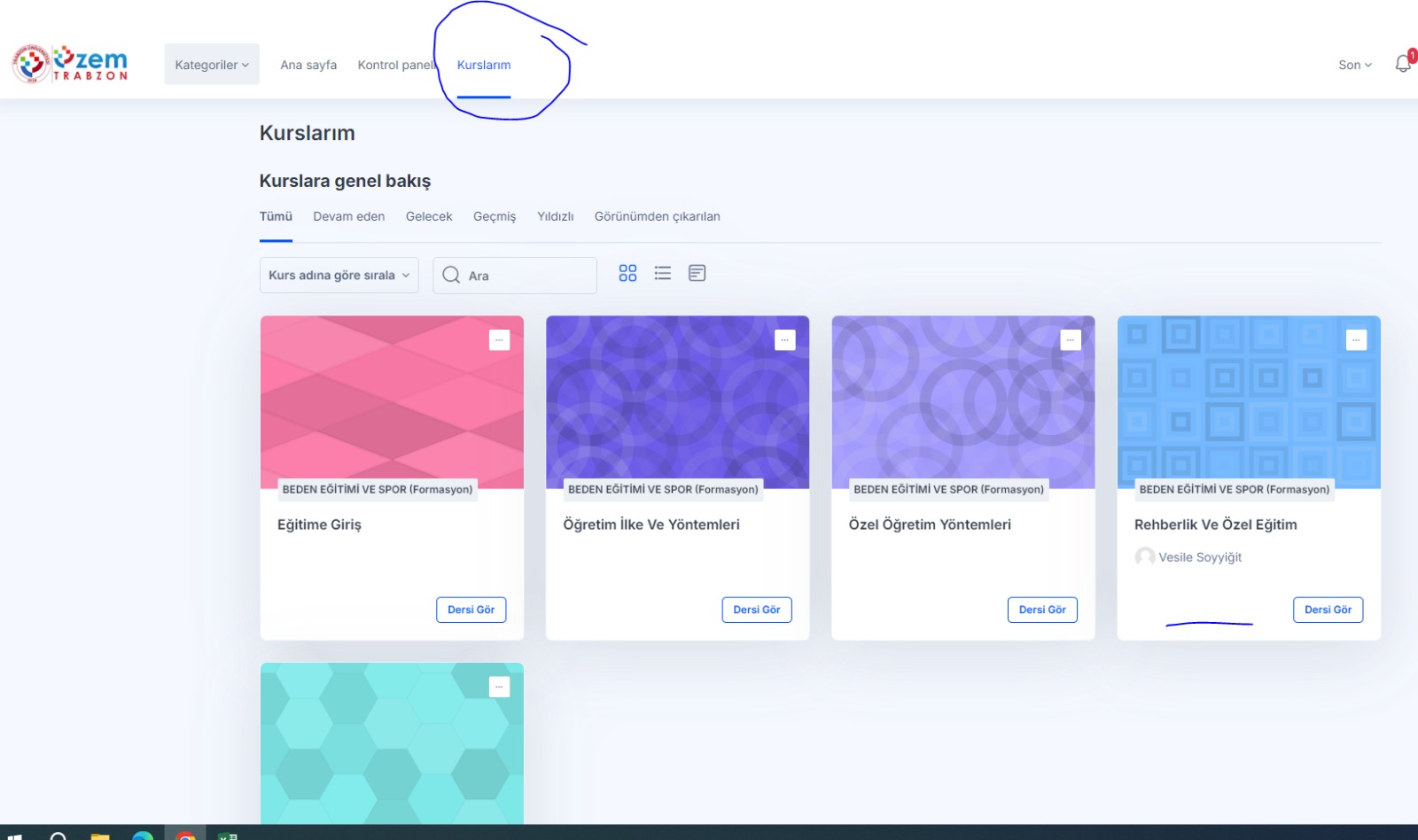Switch to card grid view
Image resolution: width=1418 pixels, height=840 pixels.
coord(627,274)
